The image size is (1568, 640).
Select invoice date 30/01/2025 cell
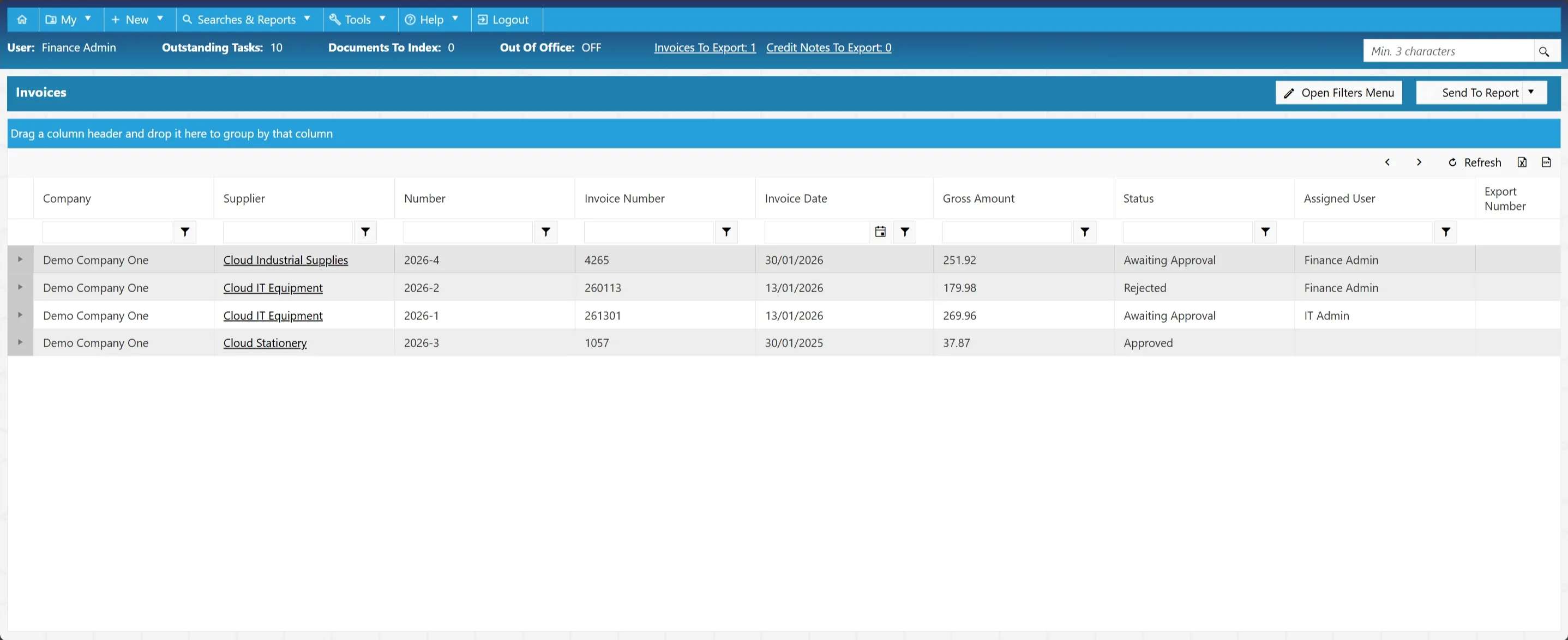click(844, 343)
